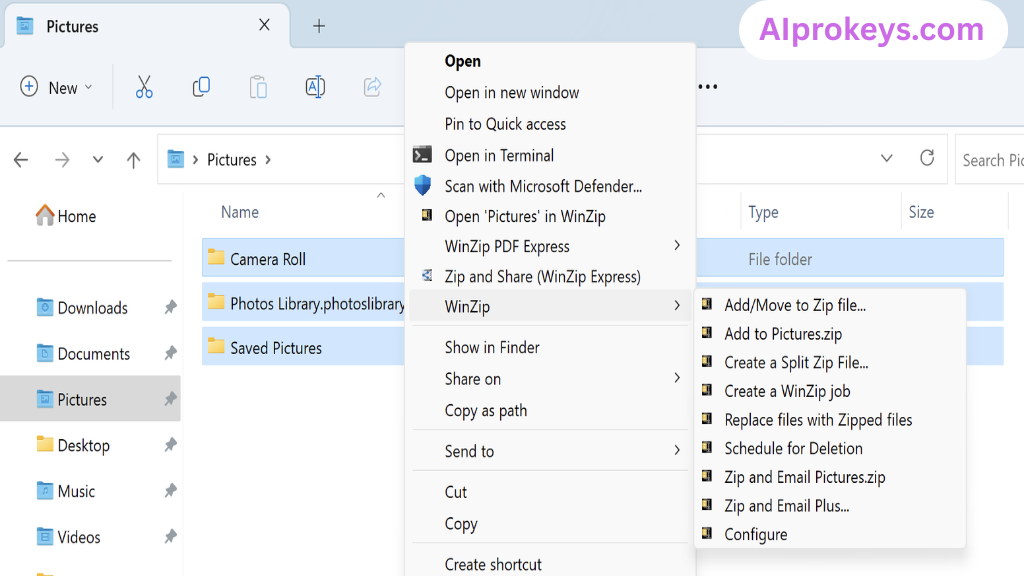The image size is (1024, 576).
Task: Click the pin icon beside Desktop
Action: pos(170,445)
